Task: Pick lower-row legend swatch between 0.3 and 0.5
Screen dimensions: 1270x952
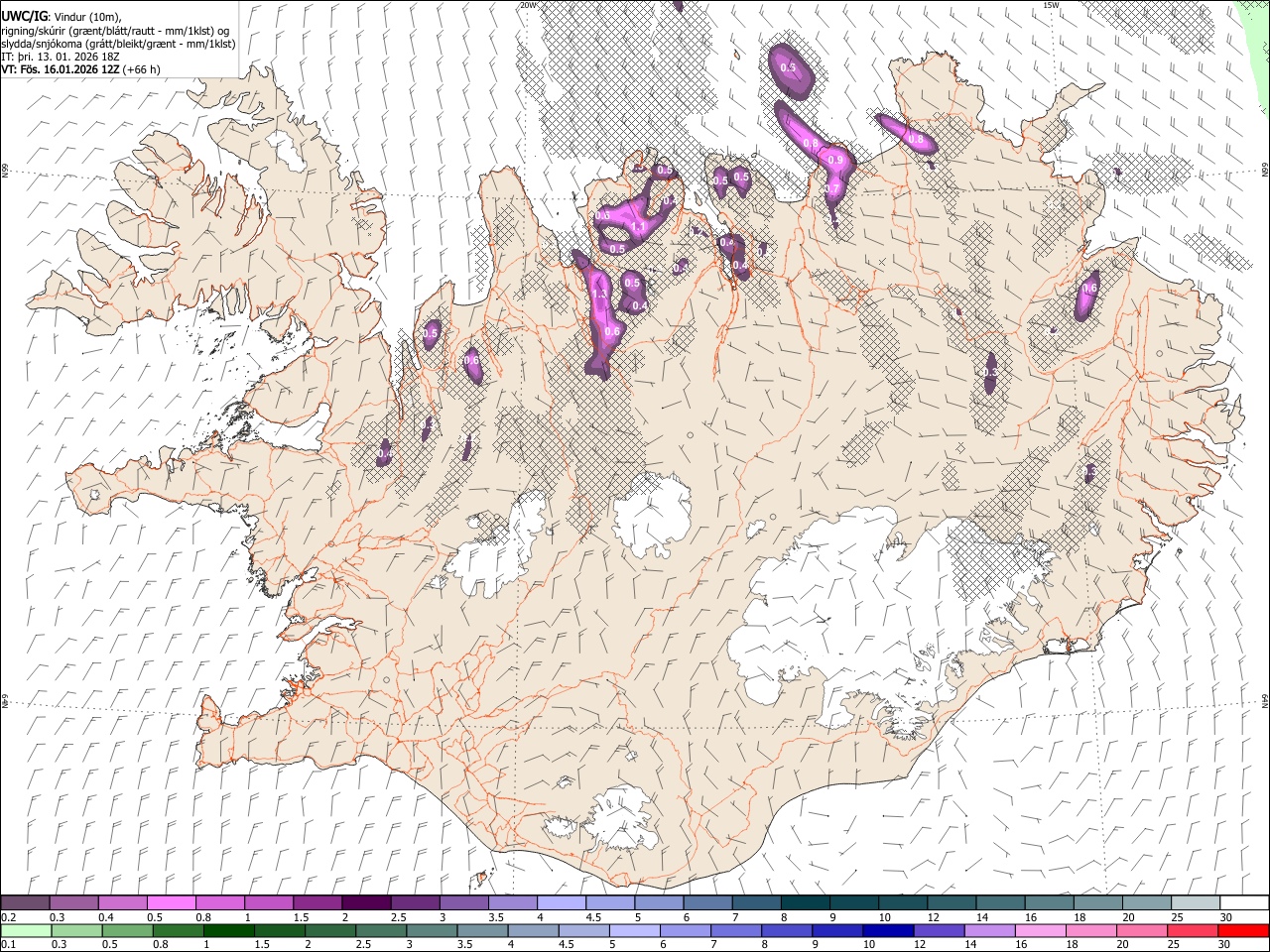Action: (x=74, y=931)
